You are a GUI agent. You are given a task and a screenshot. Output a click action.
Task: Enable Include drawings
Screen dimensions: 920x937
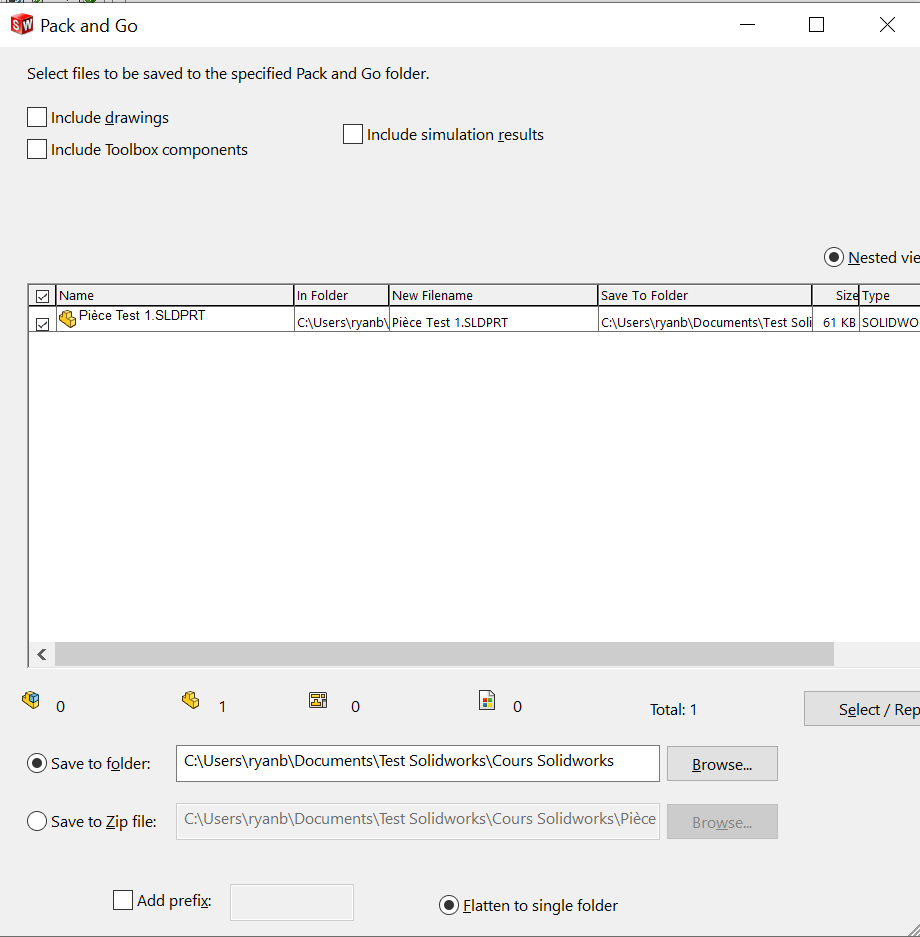(x=37, y=117)
